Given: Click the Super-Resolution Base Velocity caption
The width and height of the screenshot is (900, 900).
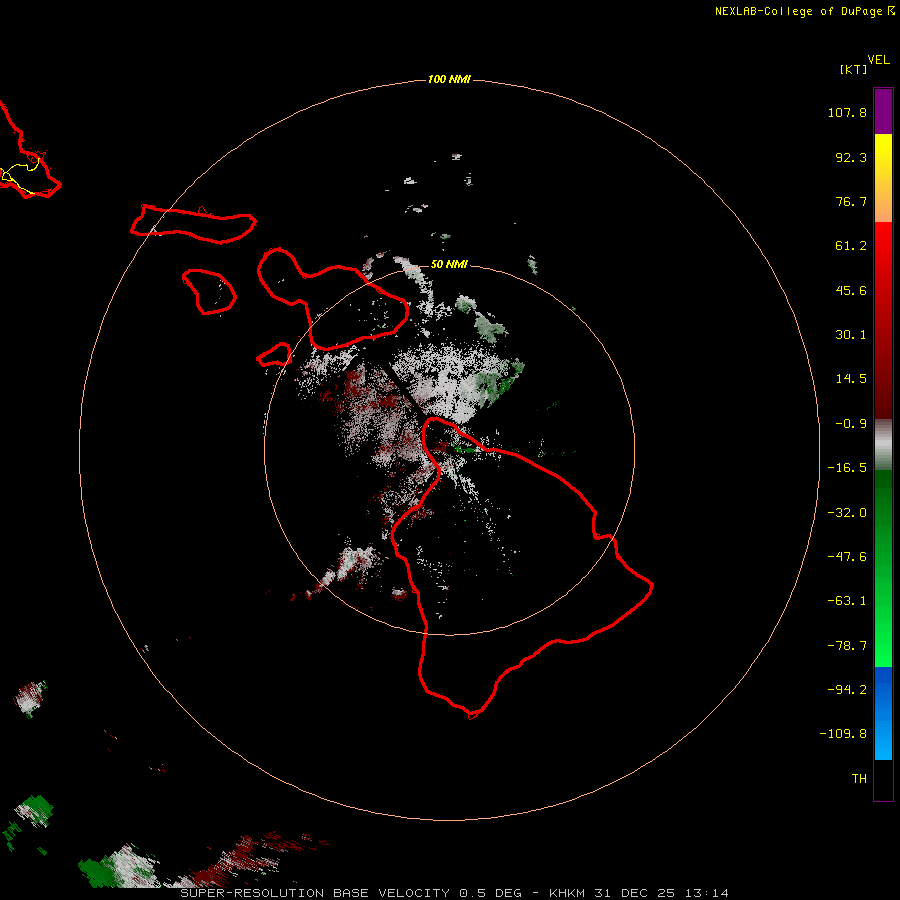Looking at the screenshot, I should 455,893.
